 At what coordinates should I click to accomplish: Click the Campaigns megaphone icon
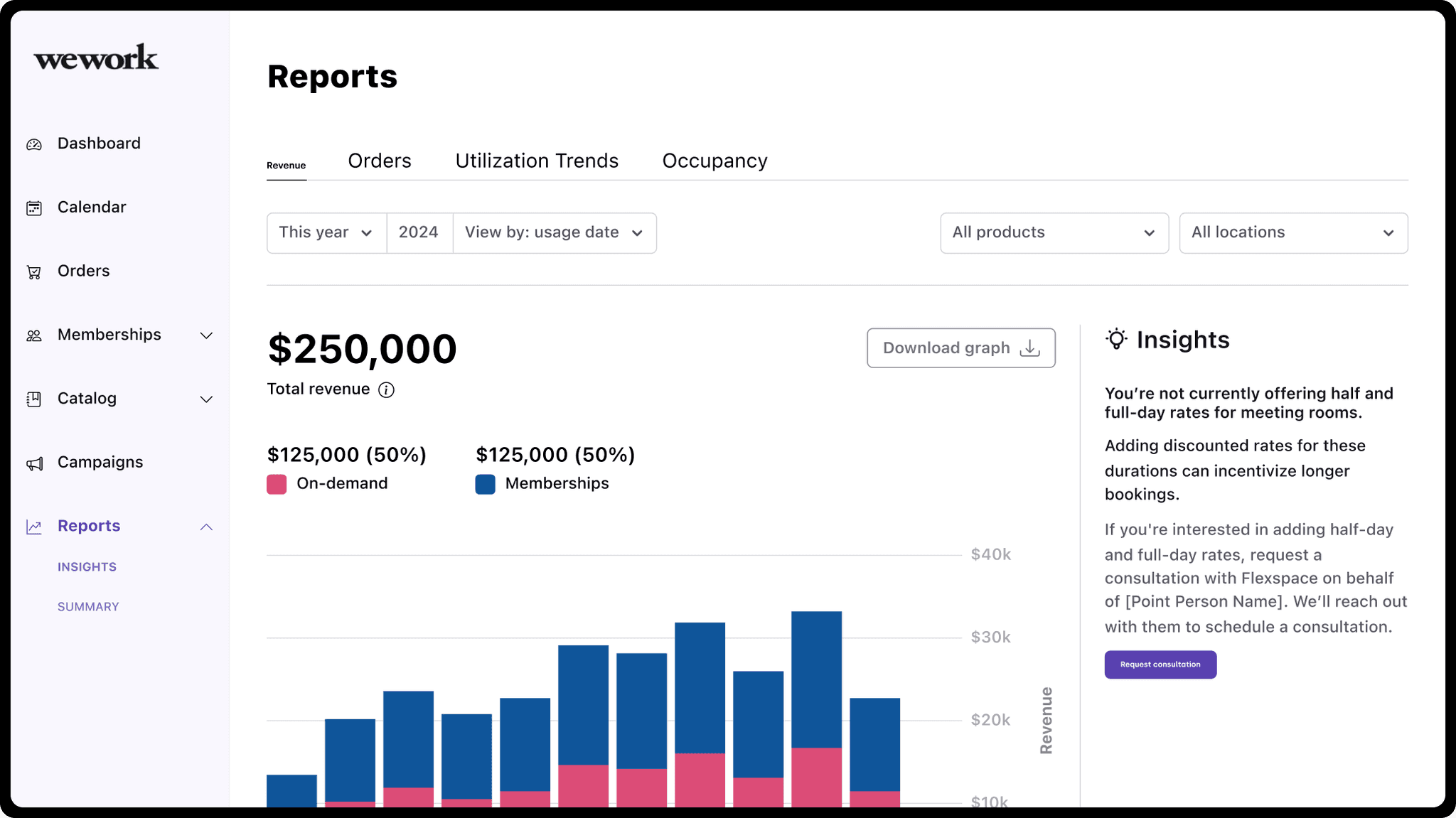click(34, 463)
